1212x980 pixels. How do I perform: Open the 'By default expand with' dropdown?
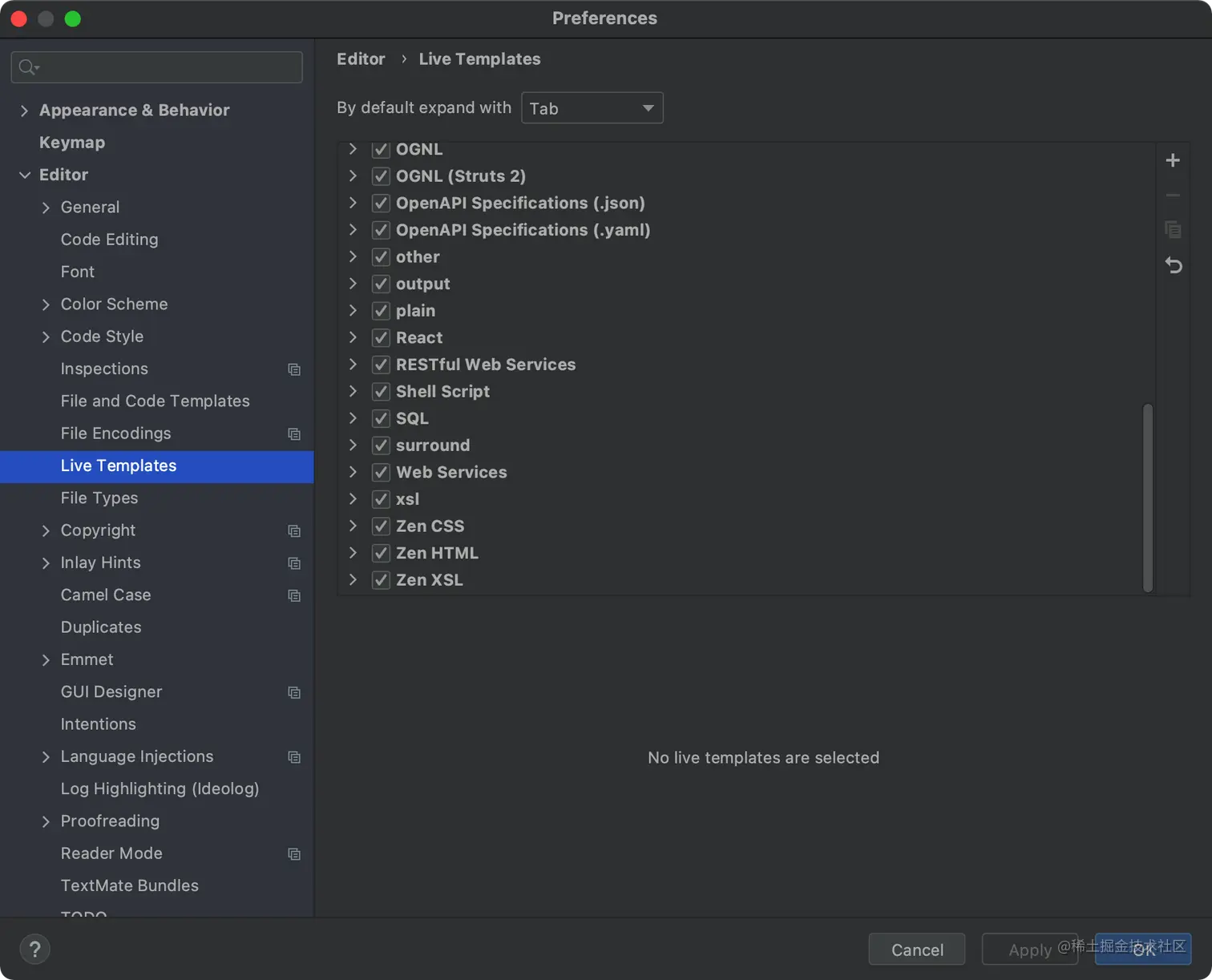pos(592,107)
